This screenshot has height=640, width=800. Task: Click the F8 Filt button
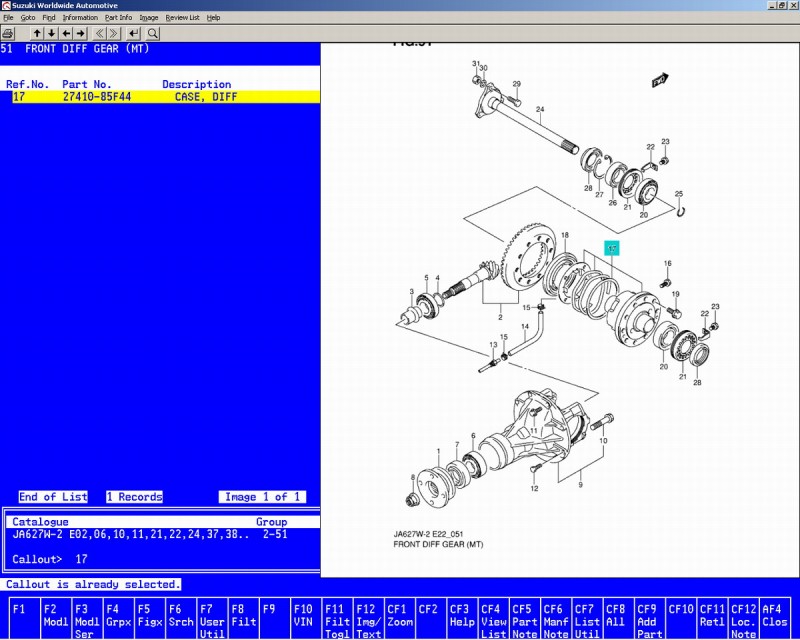(243, 618)
